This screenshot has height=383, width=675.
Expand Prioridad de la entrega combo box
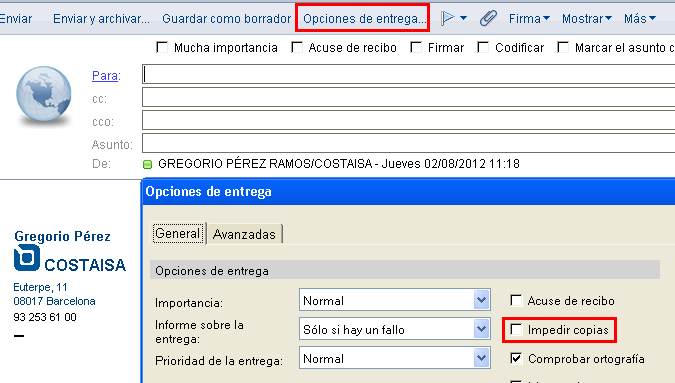[482, 358]
